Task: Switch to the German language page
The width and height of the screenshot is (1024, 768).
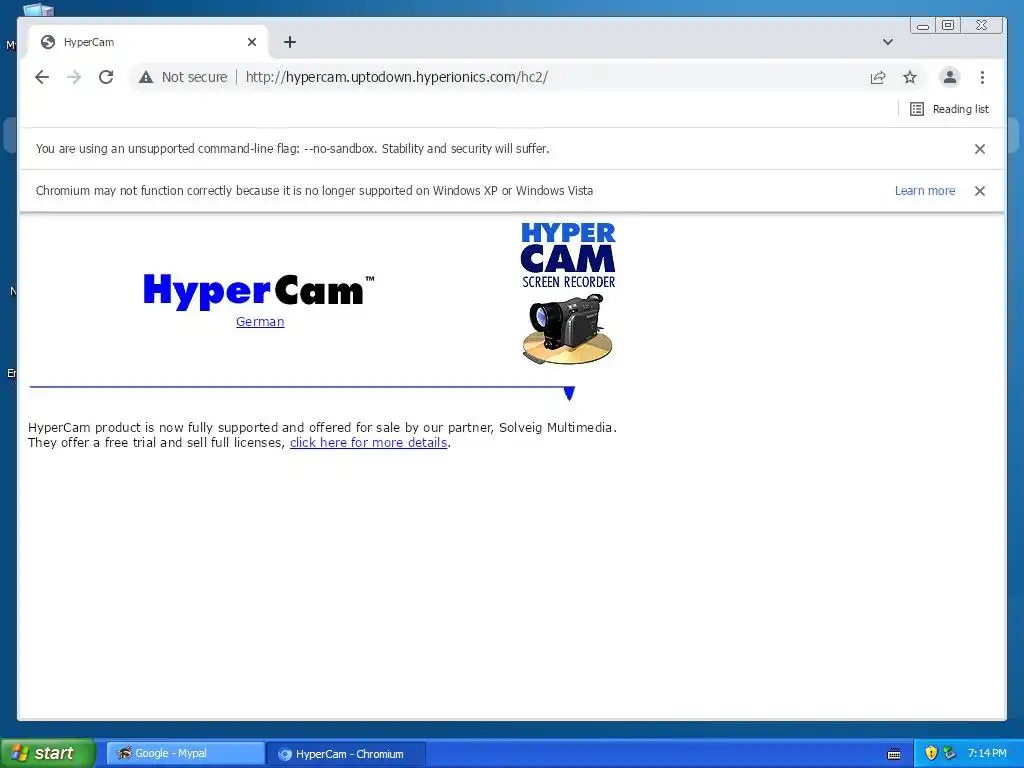Action: click(260, 321)
